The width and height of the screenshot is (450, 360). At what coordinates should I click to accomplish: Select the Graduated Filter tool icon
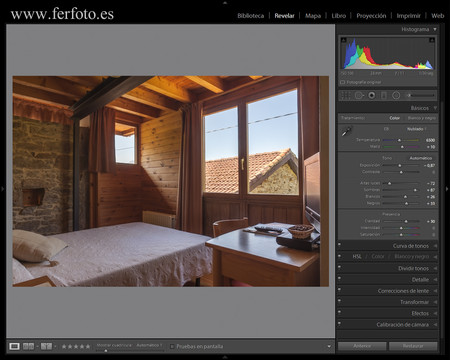pyautogui.click(x=384, y=96)
